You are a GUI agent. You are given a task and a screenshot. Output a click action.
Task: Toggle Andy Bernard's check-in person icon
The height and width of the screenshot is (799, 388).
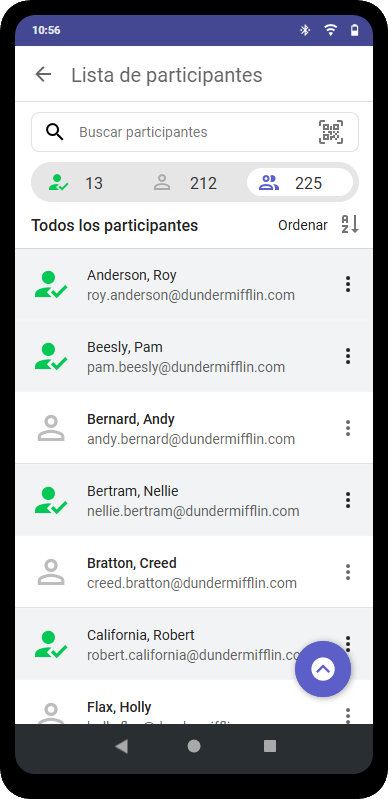coord(51,428)
